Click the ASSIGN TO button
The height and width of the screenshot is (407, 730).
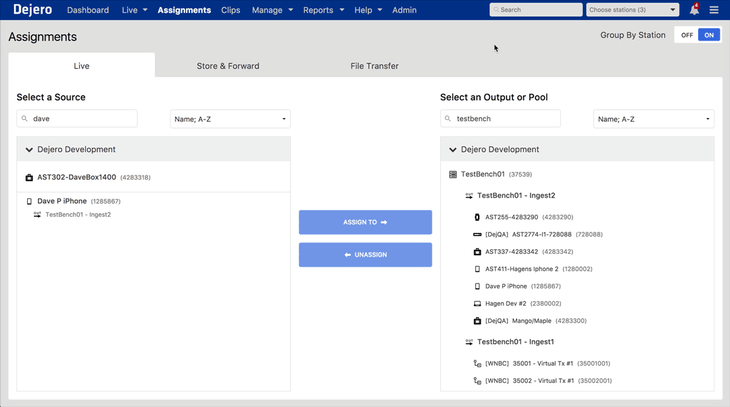[x=365, y=222]
